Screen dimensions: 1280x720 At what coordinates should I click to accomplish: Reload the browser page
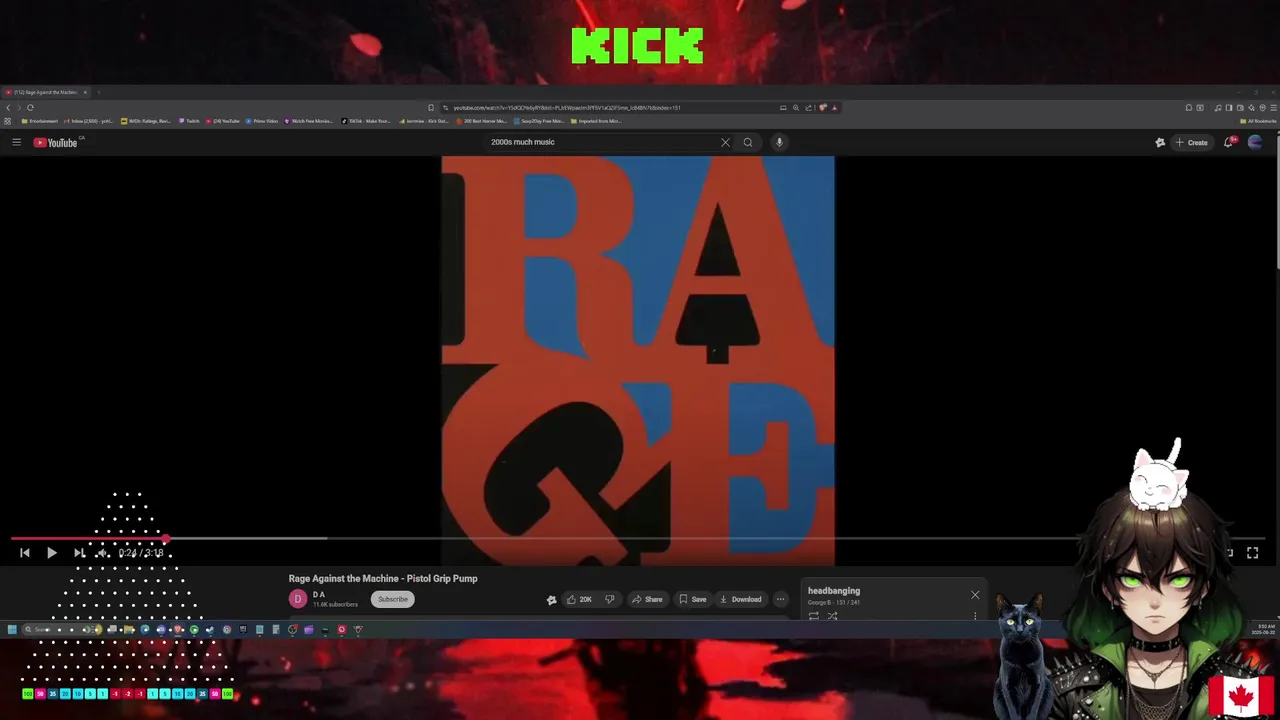(x=31, y=107)
